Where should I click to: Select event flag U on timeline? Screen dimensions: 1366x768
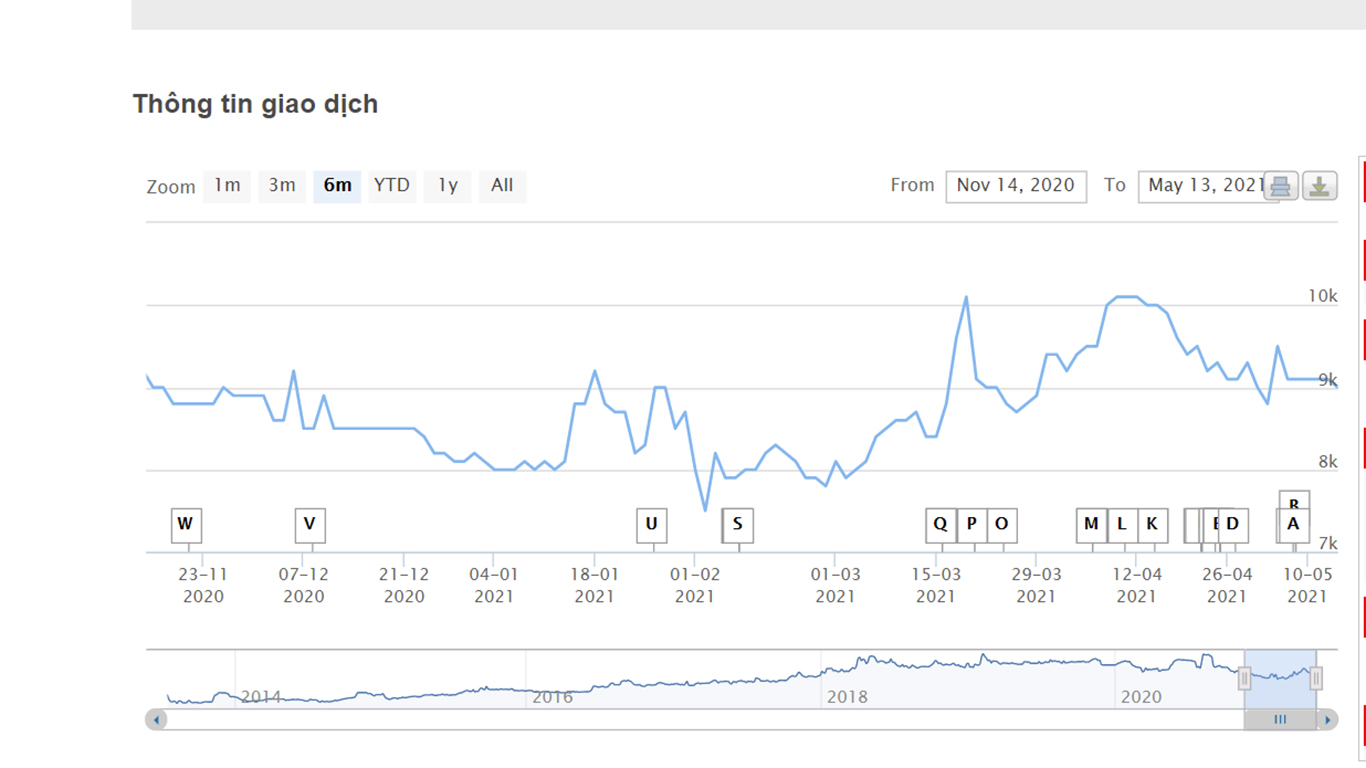[x=651, y=524]
